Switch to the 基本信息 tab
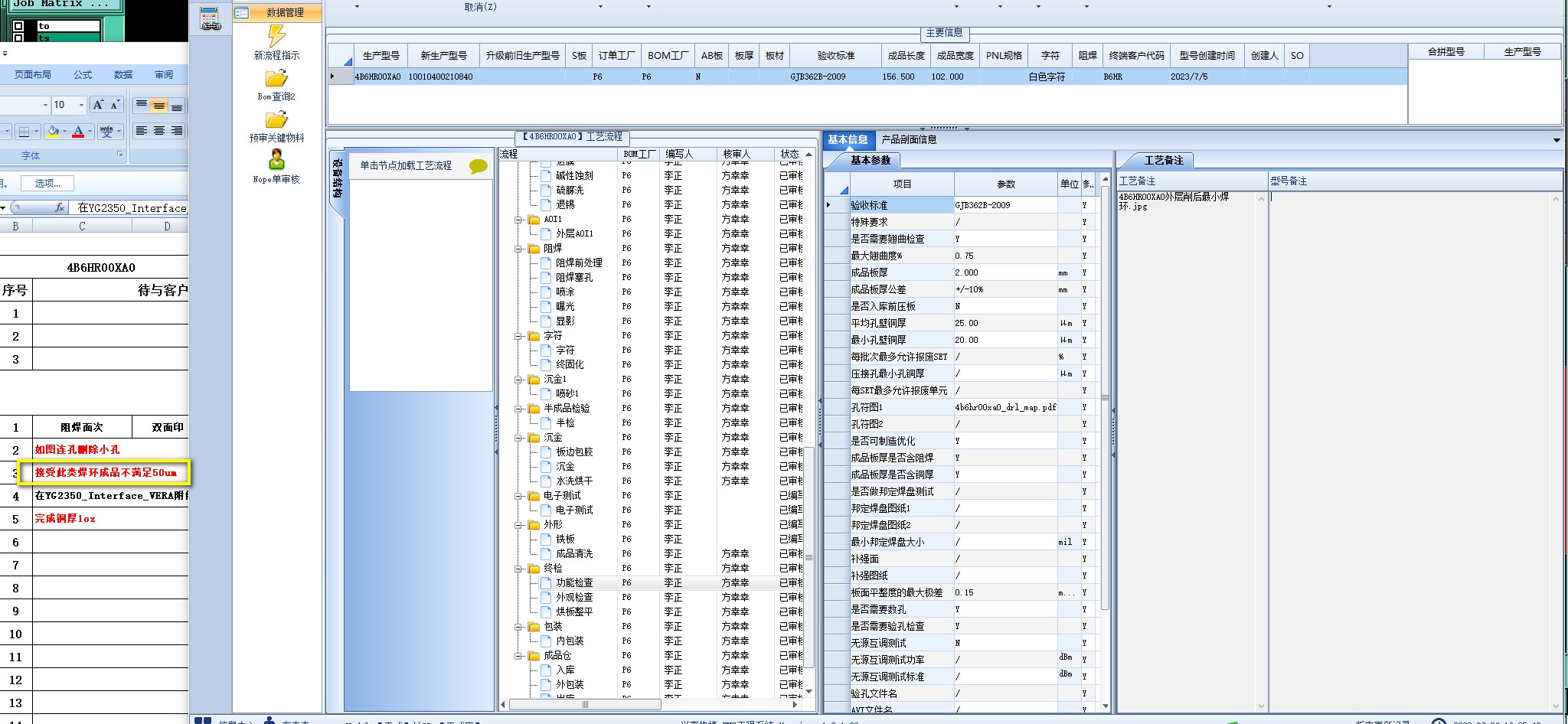1568x724 pixels. point(848,139)
